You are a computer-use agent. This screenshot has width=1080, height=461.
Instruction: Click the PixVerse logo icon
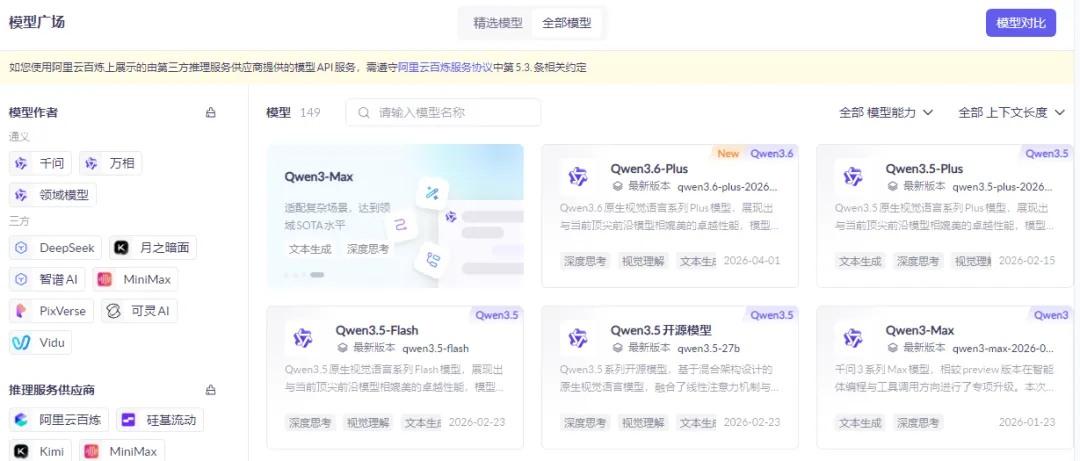tap(22, 311)
